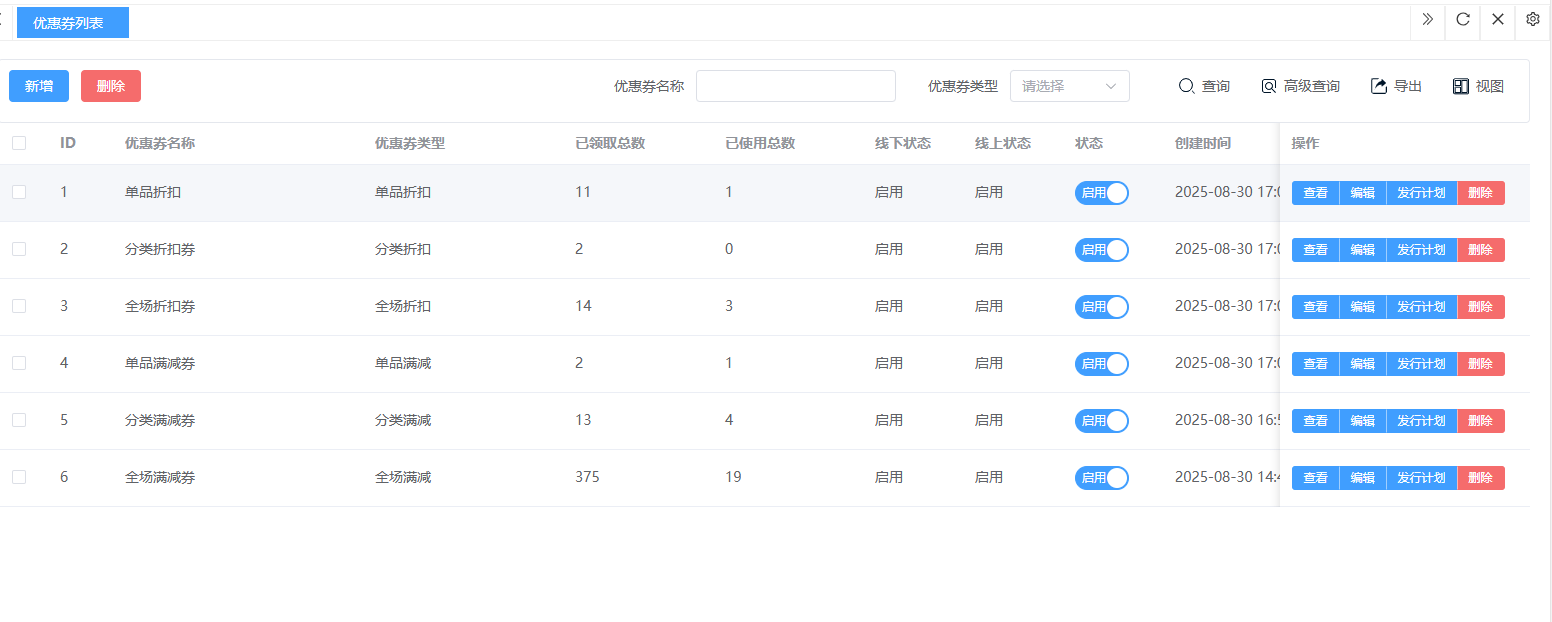The height and width of the screenshot is (622, 1552).
Task: Click the blue 新增 button
Action: tap(39, 86)
